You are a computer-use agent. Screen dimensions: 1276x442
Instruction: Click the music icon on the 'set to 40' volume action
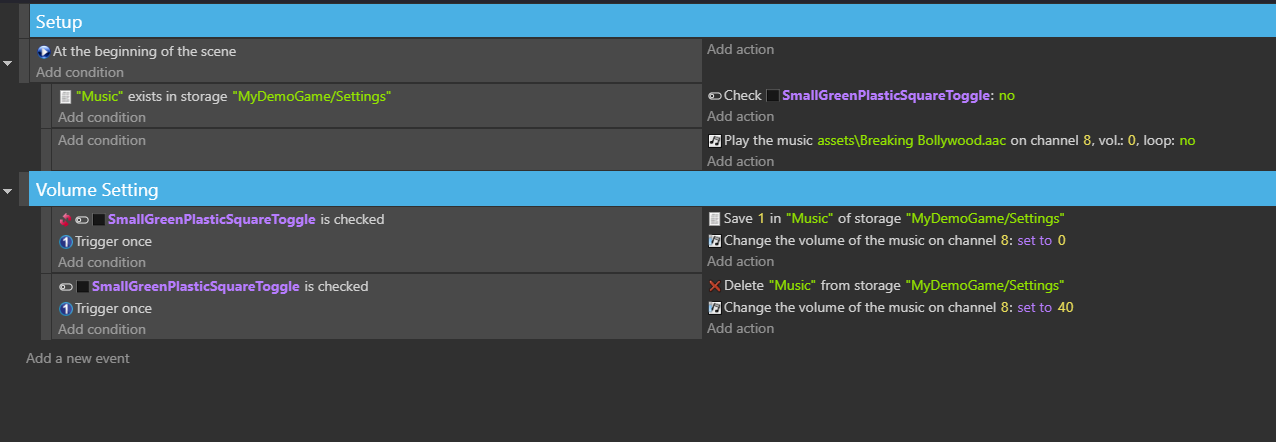pos(714,307)
